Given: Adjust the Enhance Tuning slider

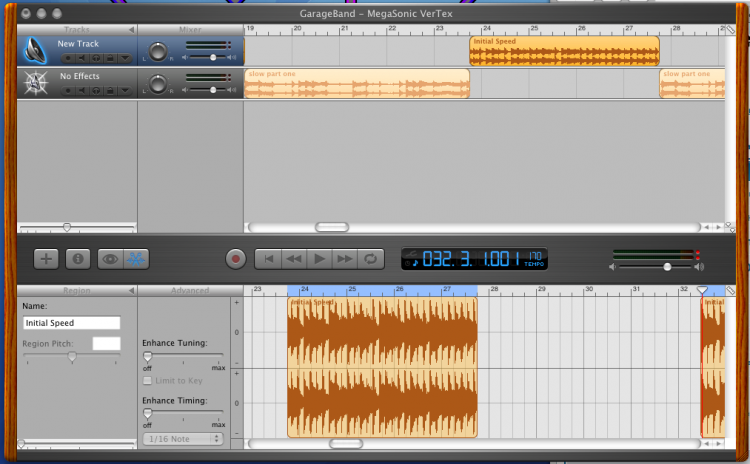Looking at the screenshot, I should pyautogui.click(x=148, y=356).
